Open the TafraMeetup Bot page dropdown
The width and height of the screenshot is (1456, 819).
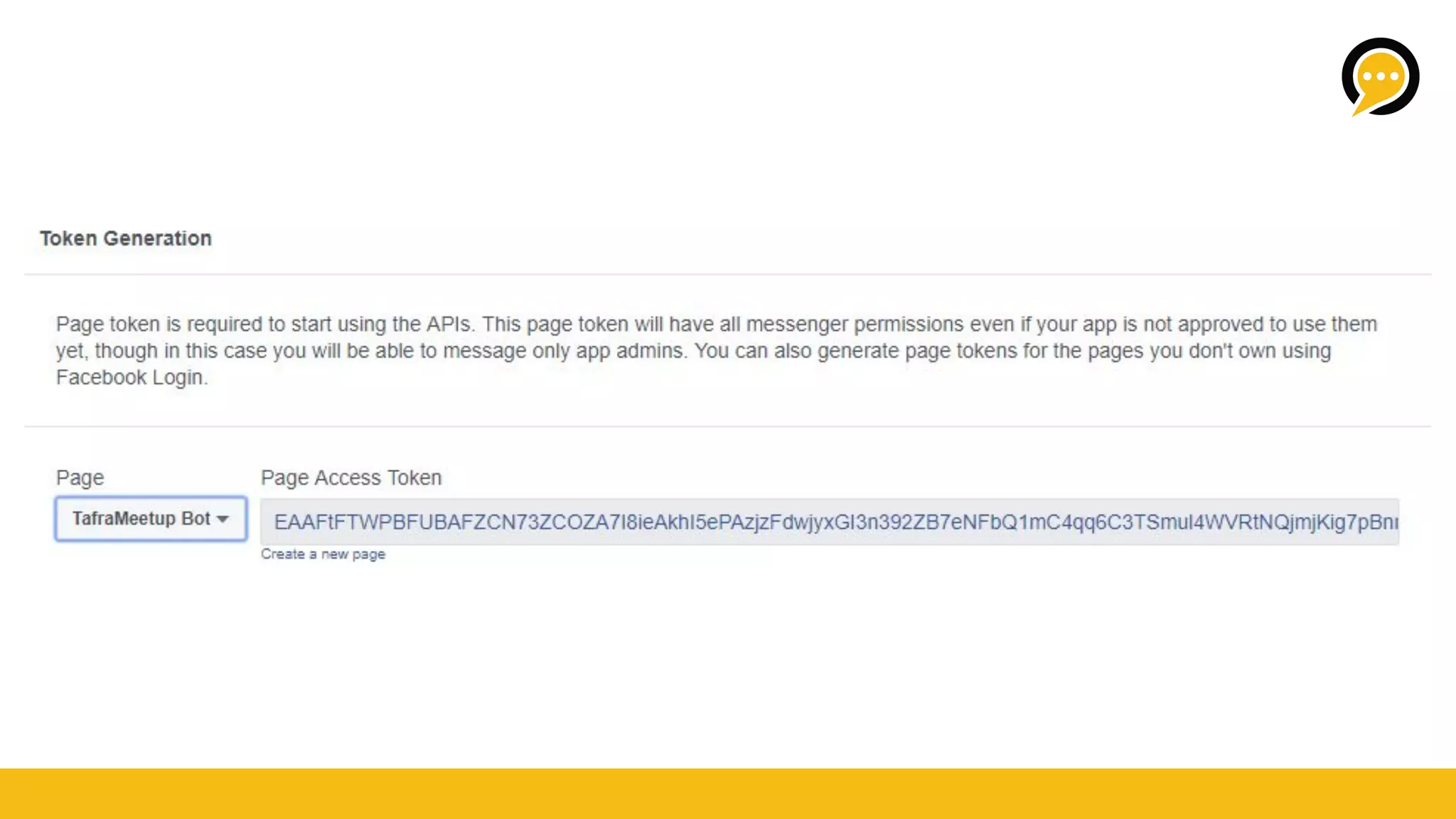coord(151,519)
